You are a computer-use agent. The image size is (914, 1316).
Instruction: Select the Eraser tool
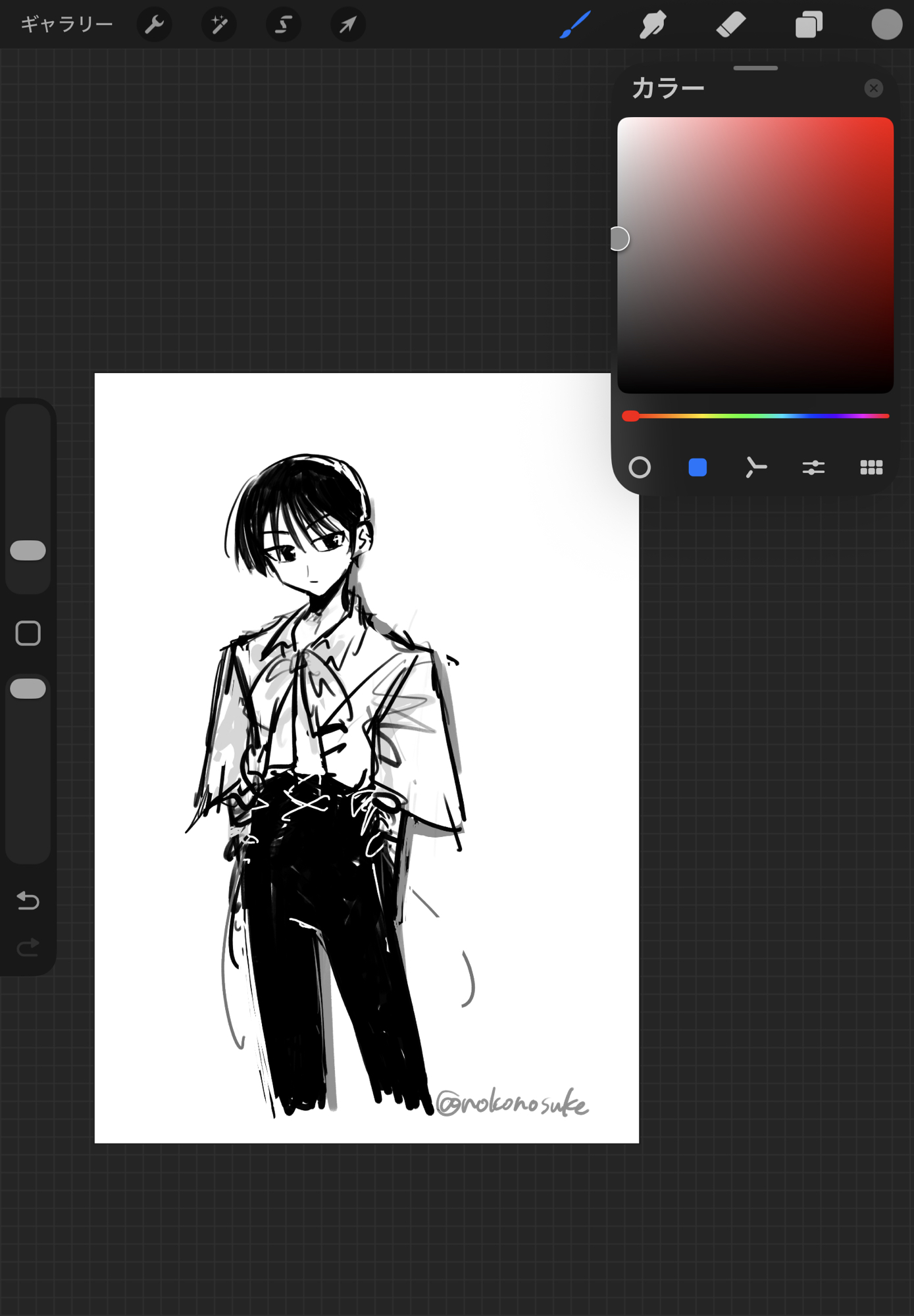[730, 25]
